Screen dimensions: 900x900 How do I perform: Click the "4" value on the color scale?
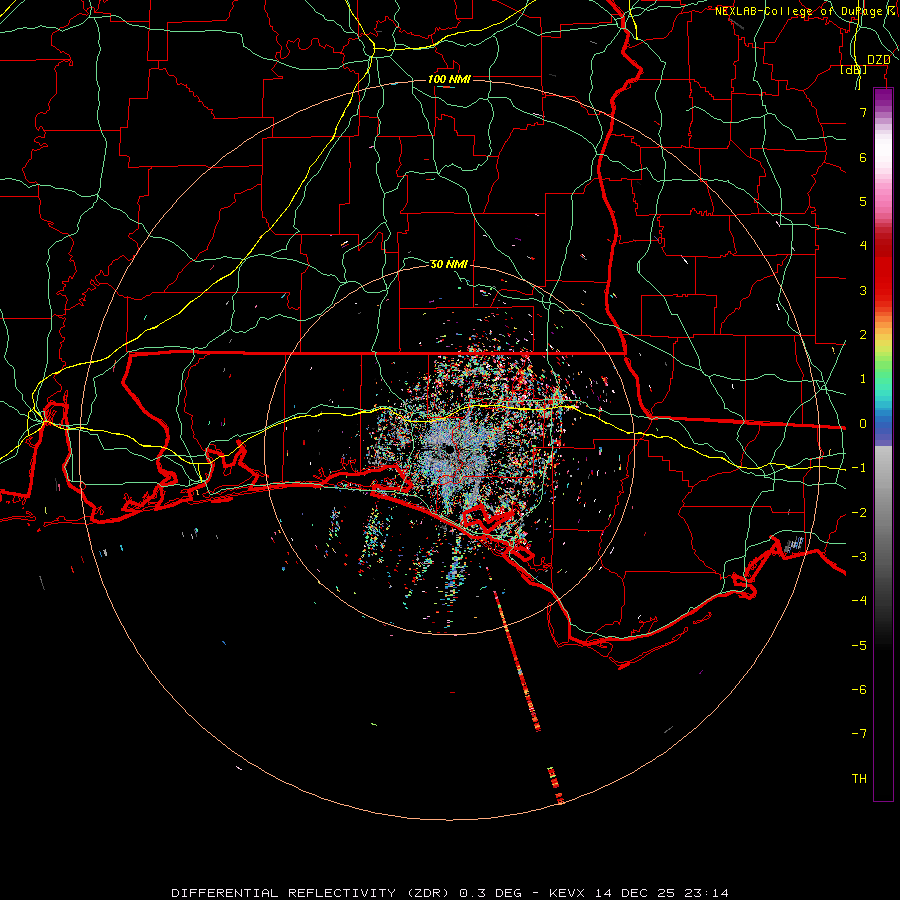[x=863, y=246]
